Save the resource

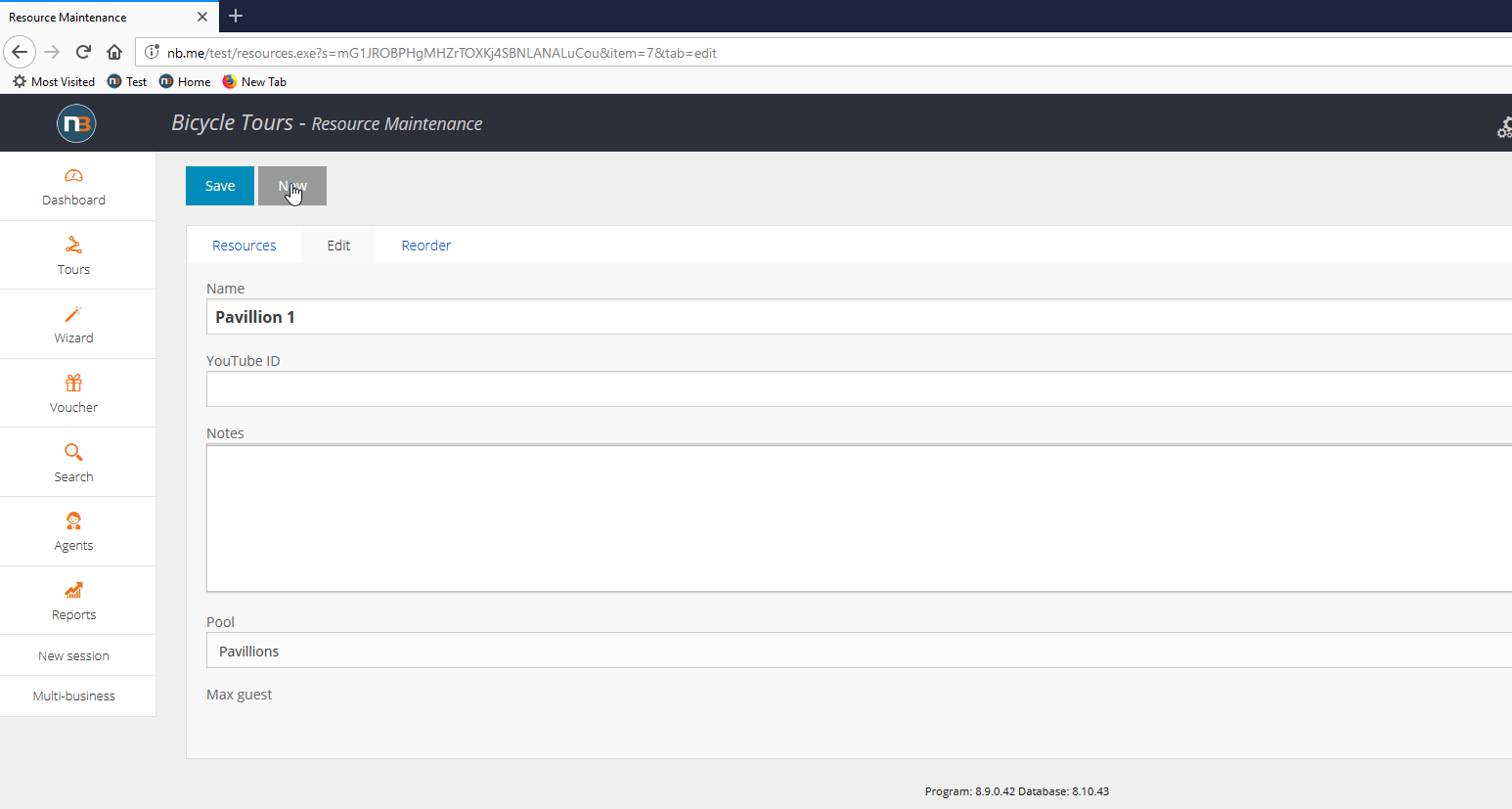tap(220, 186)
